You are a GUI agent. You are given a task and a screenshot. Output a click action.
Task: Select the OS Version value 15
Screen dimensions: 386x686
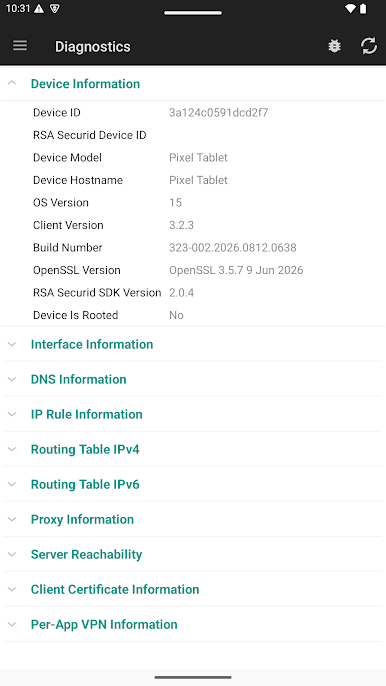tap(175, 203)
